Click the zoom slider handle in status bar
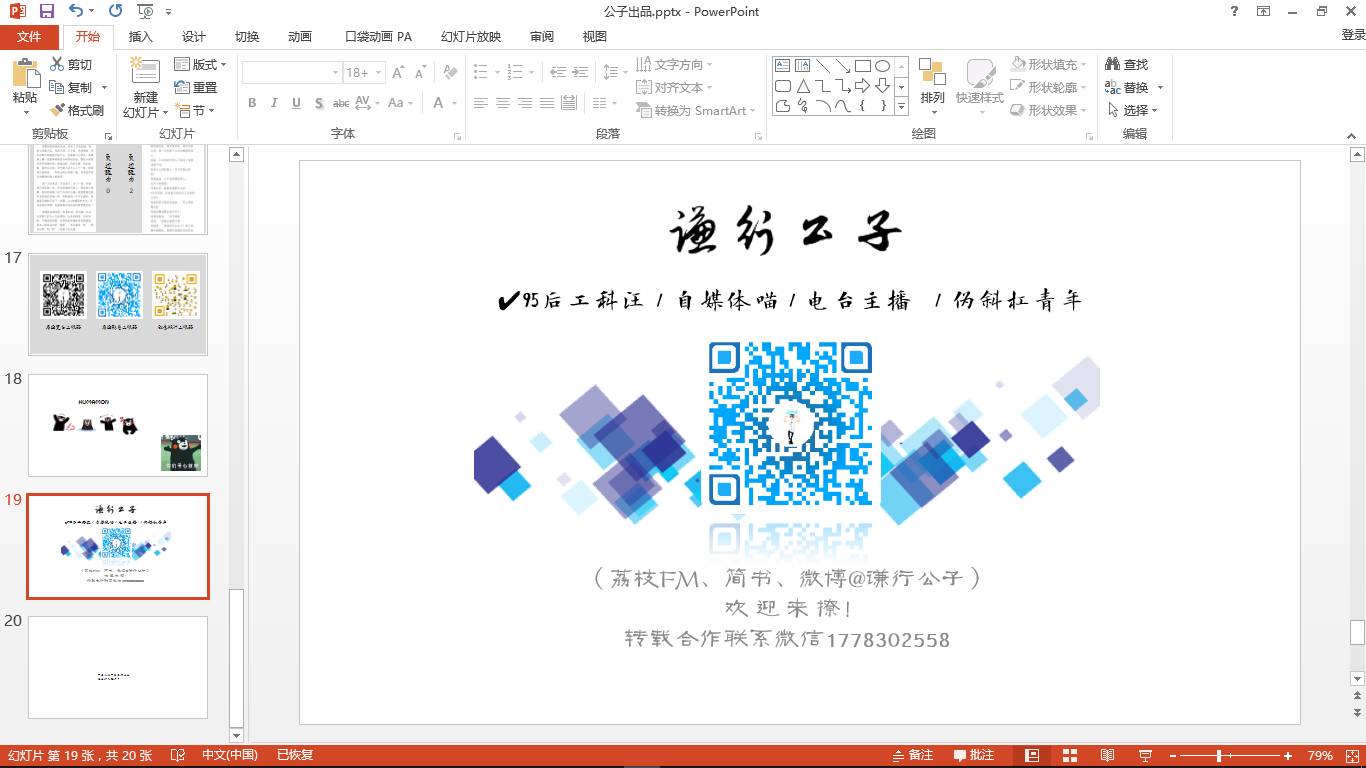This screenshot has height=768, width=1366. (x=1219, y=756)
